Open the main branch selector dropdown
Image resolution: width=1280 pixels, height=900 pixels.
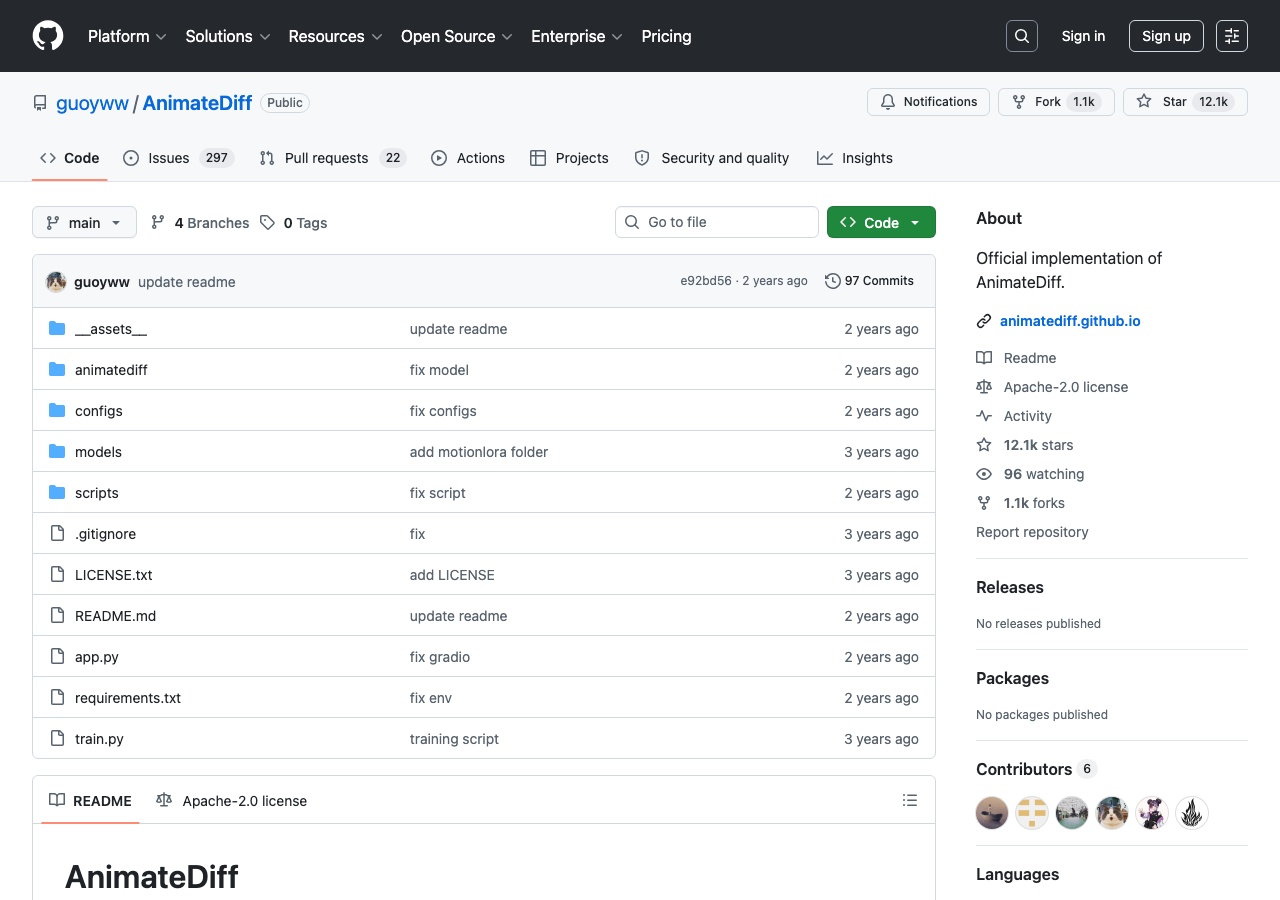(84, 222)
